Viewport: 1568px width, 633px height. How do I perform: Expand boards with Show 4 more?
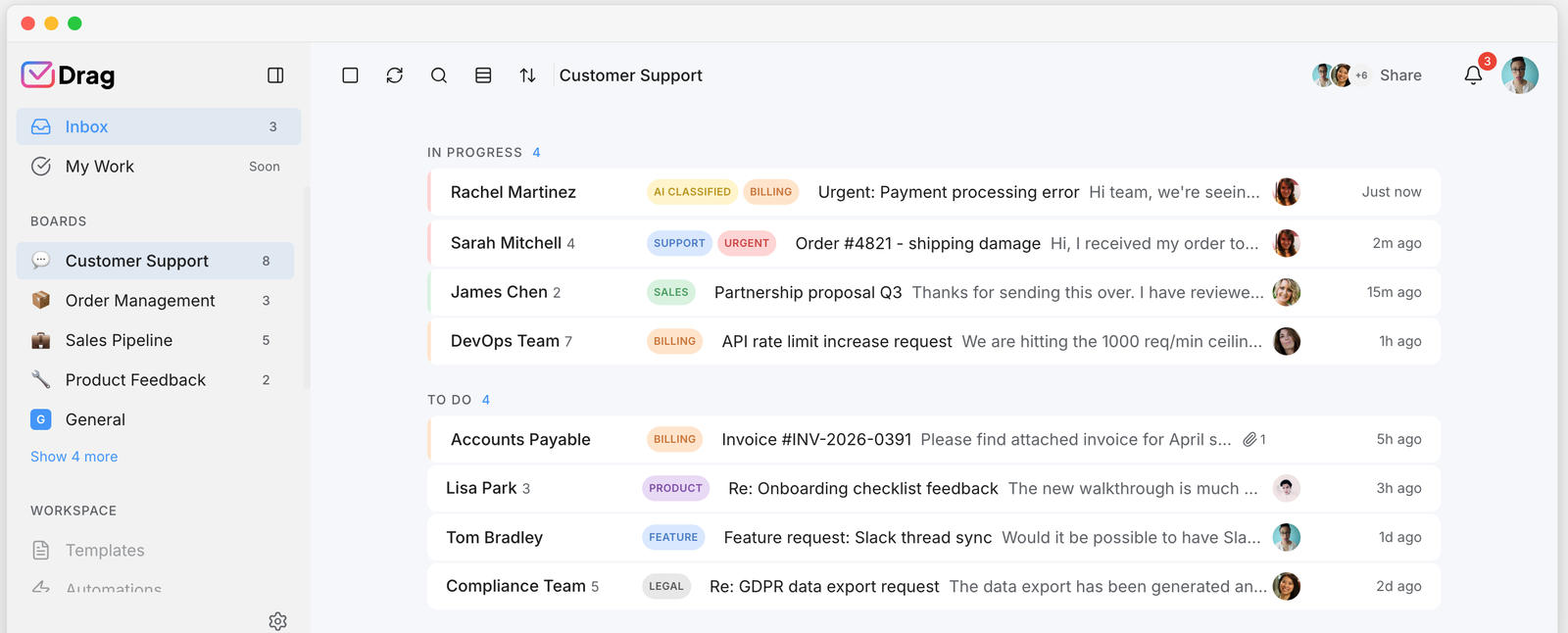point(73,457)
